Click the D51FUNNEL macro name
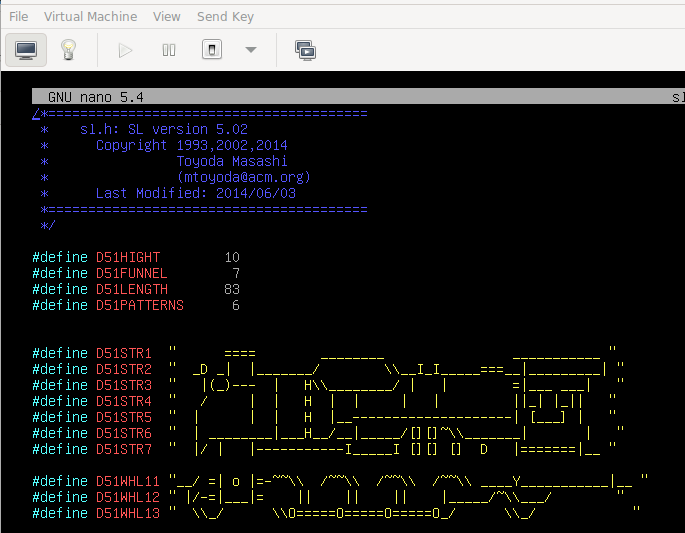This screenshot has width=685, height=533. coord(131,273)
